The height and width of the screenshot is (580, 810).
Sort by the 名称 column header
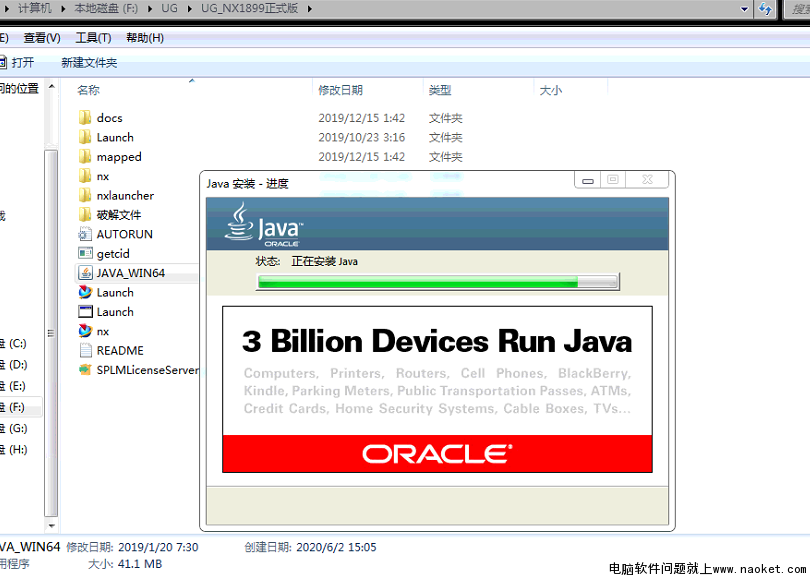coord(88,90)
